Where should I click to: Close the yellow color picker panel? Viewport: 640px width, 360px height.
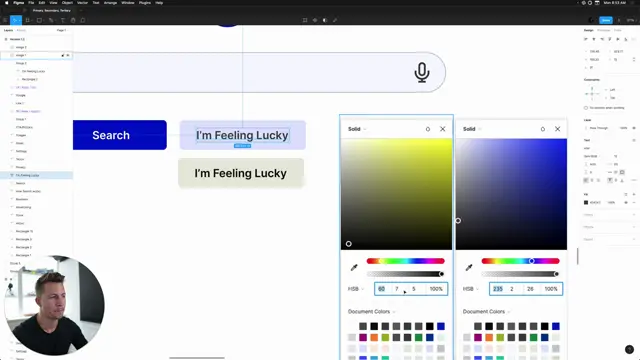click(x=442, y=129)
